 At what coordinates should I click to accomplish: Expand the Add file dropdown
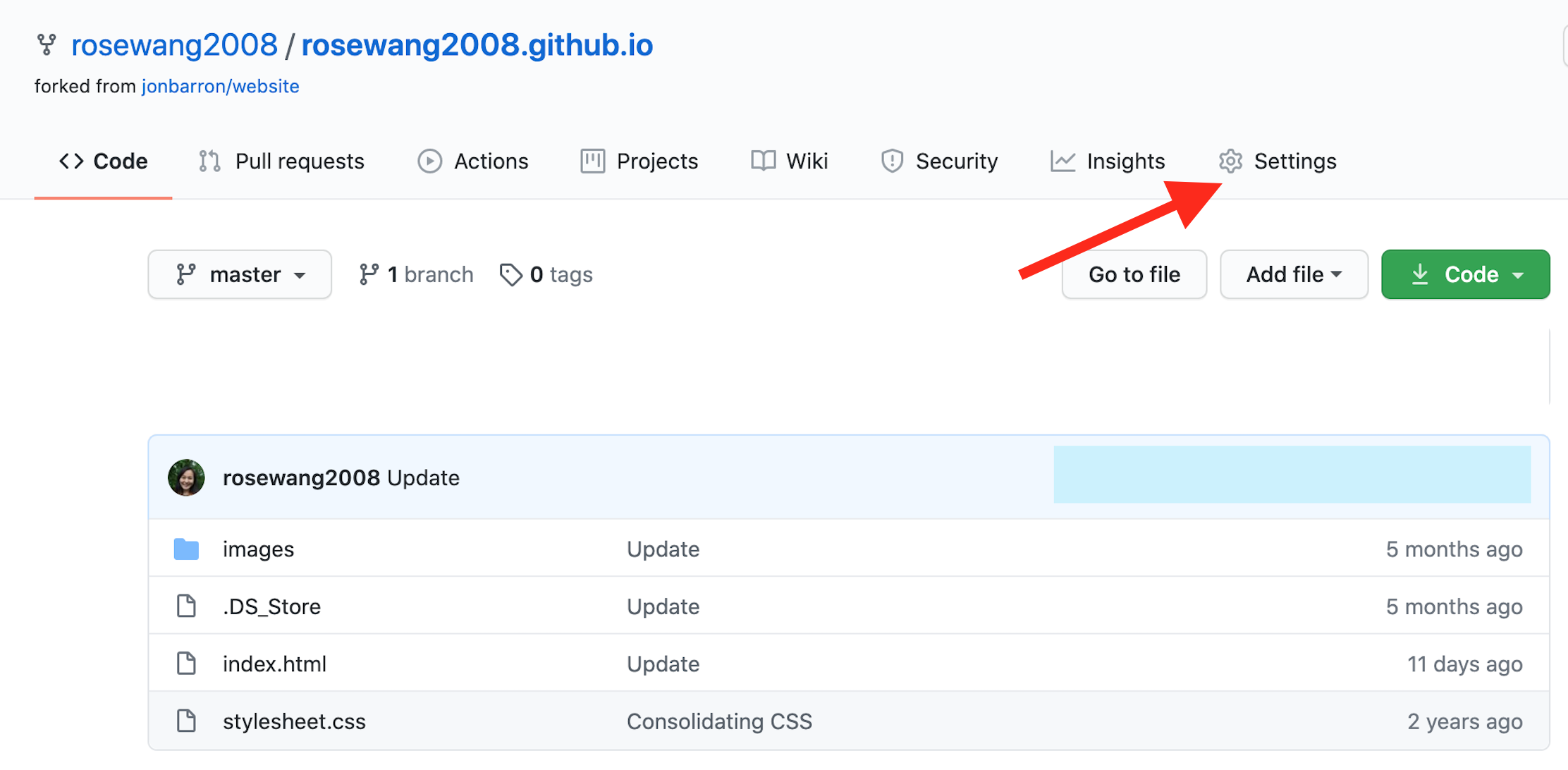click(x=1294, y=274)
